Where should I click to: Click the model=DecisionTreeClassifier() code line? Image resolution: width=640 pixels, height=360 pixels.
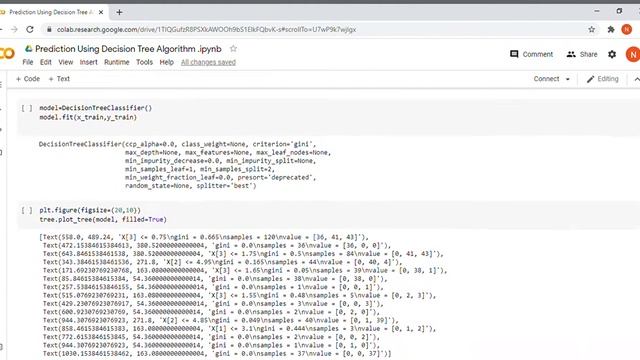[96, 108]
